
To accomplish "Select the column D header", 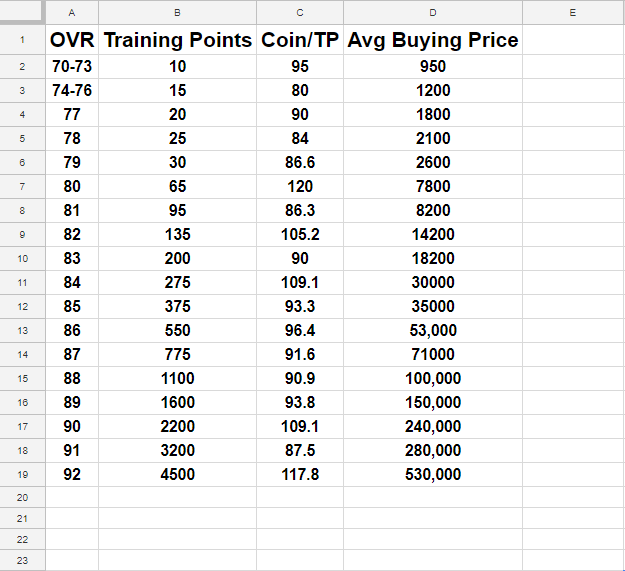I will pyautogui.click(x=433, y=12).
